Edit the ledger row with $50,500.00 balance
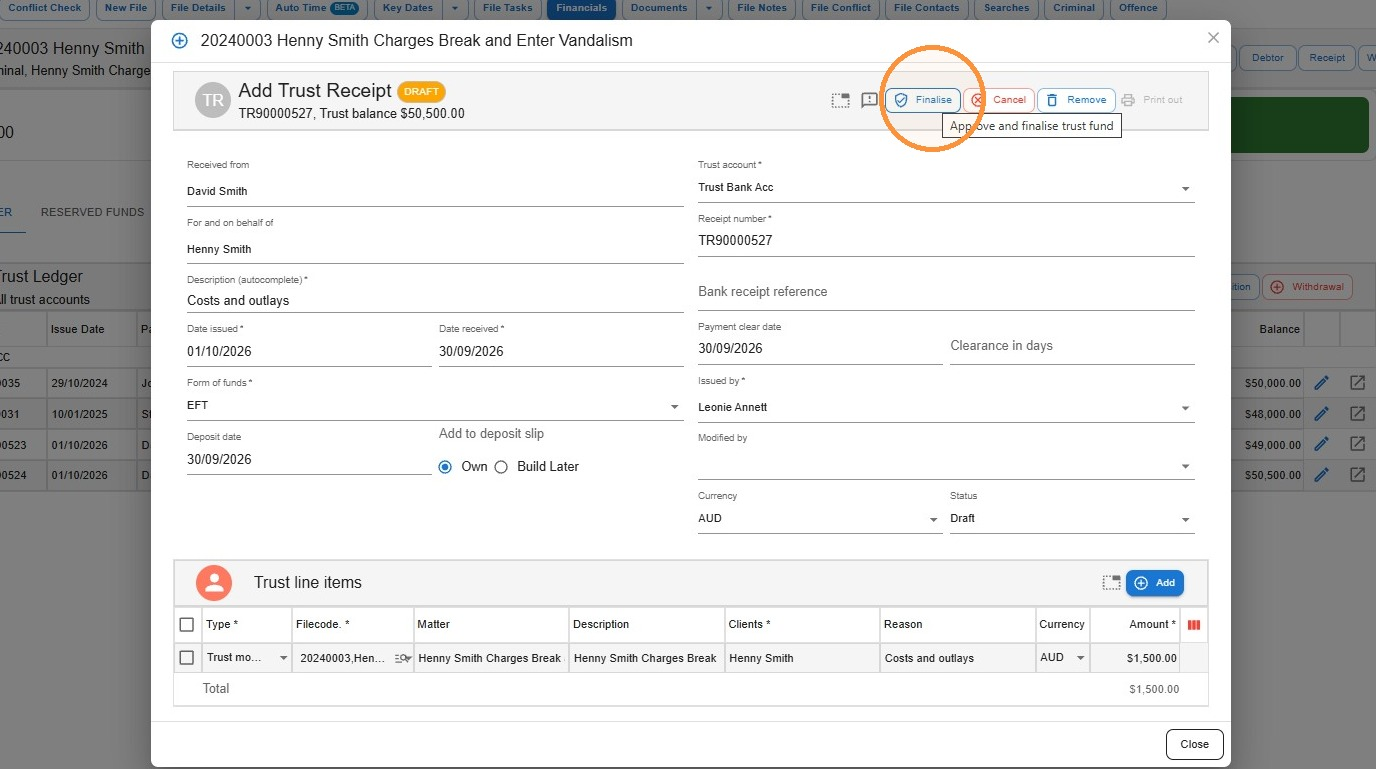Viewport: 1376px width, 769px height. click(1321, 475)
